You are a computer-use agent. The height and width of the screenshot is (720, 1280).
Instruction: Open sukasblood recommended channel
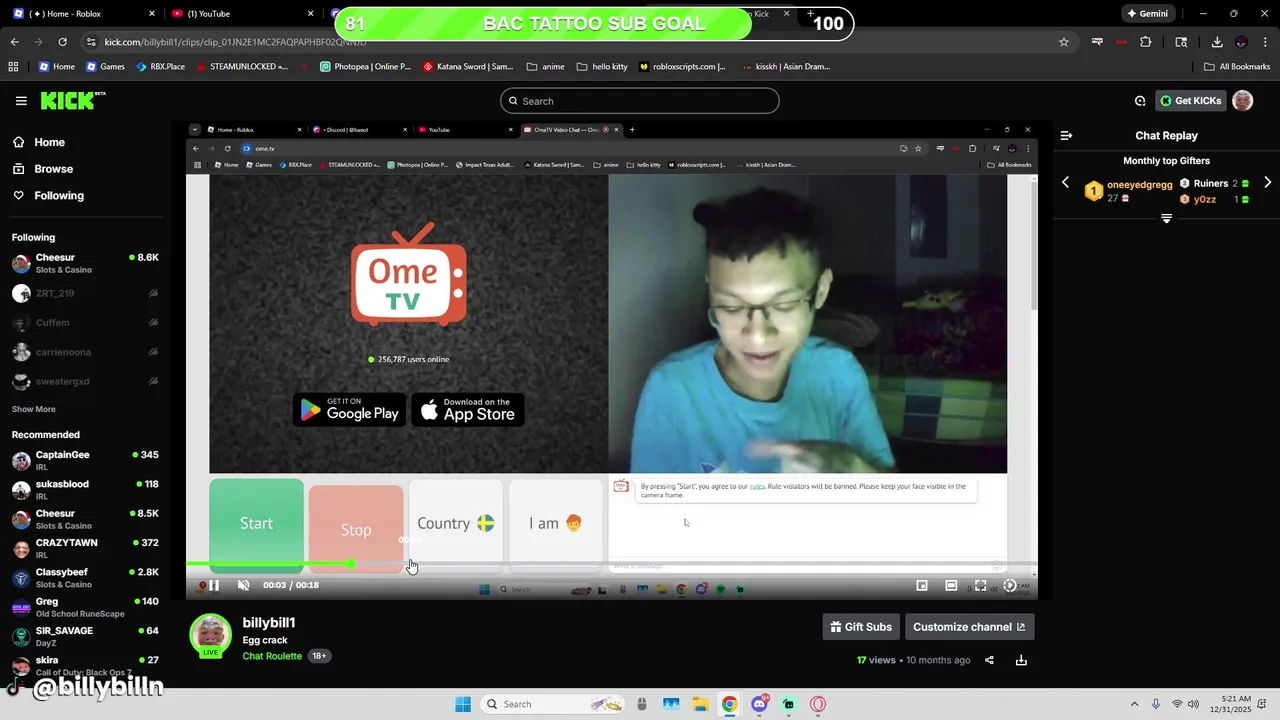(x=85, y=490)
